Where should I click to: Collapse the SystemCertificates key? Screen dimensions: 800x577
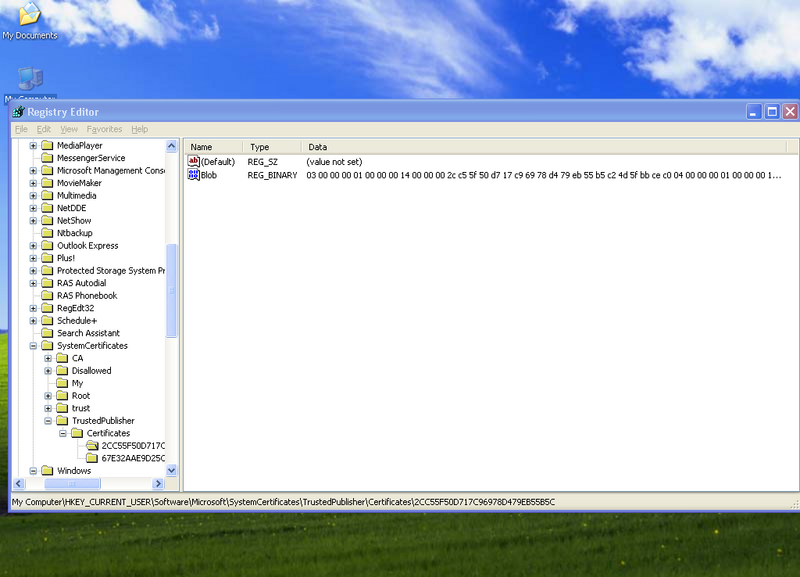click(x=33, y=346)
